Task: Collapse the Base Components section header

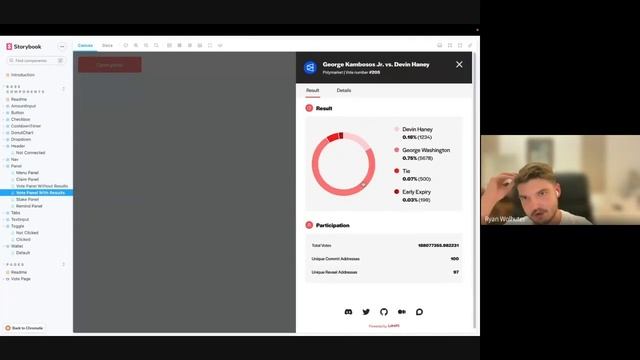Action: [25, 89]
